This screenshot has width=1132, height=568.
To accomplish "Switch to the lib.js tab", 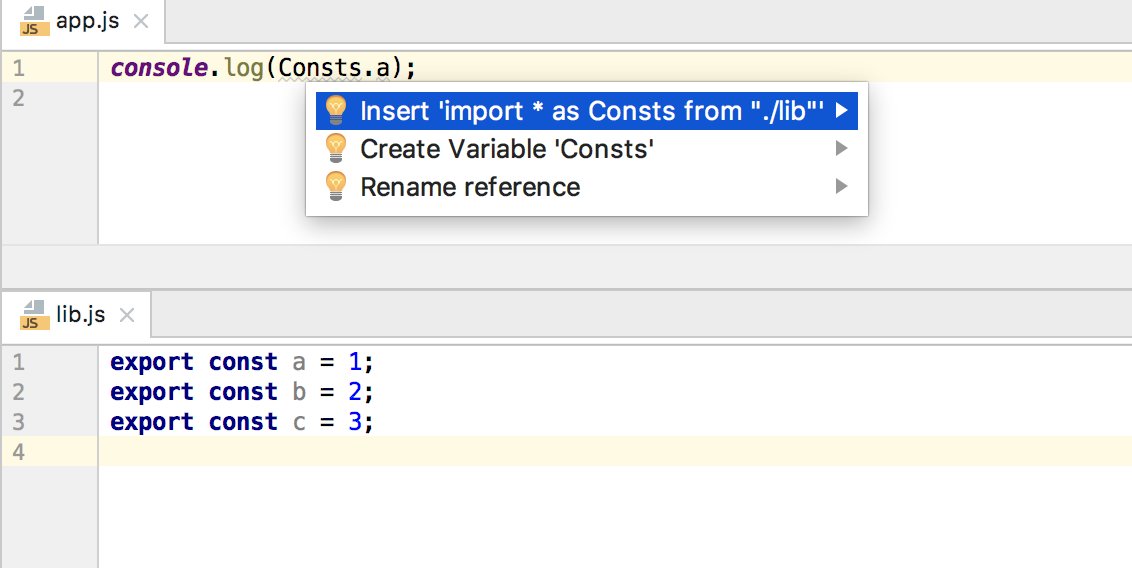I will [x=80, y=315].
